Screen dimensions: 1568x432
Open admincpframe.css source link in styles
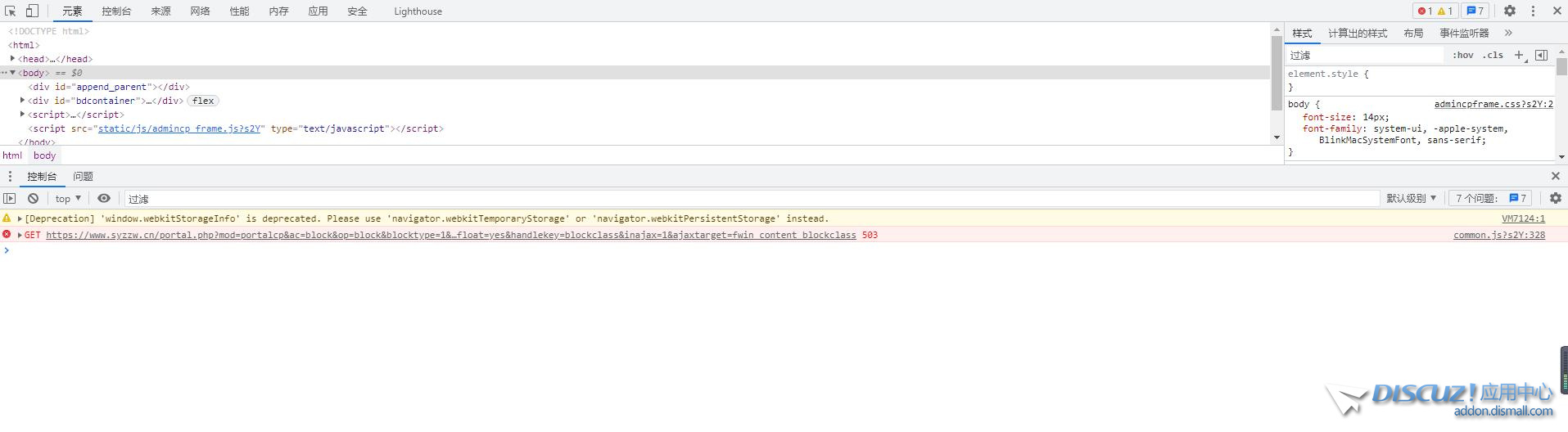(x=1493, y=104)
